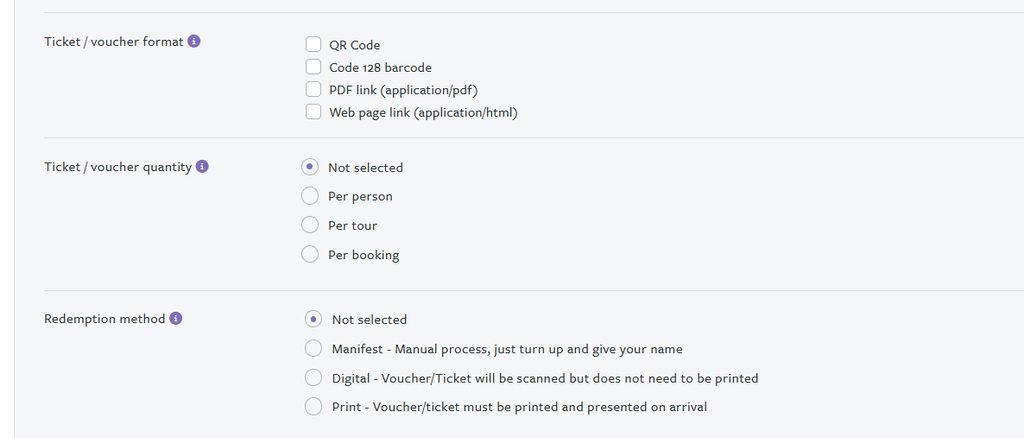This screenshot has width=1024, height=438.
Task: Open info icon beside Redemption method
Action: [x=176, y=319]
